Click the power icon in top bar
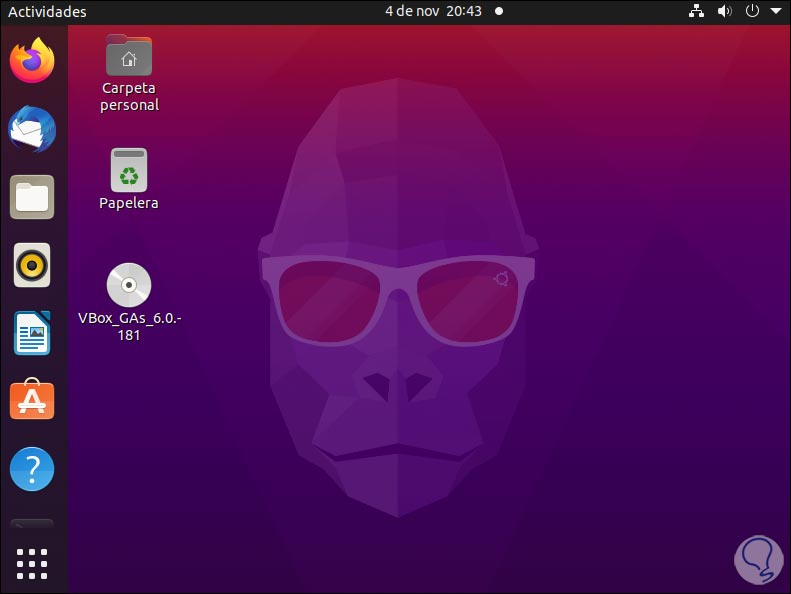 752,11
